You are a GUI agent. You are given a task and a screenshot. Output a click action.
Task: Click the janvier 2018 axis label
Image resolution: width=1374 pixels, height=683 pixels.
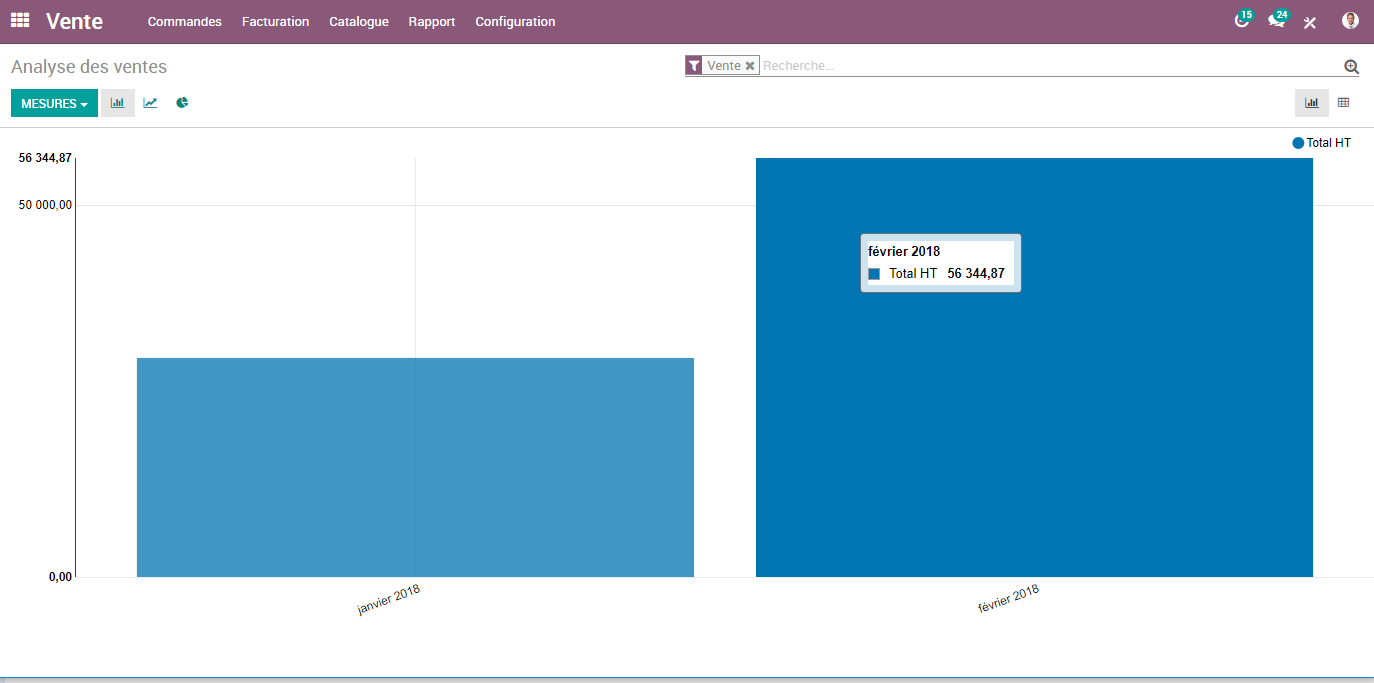389,600
